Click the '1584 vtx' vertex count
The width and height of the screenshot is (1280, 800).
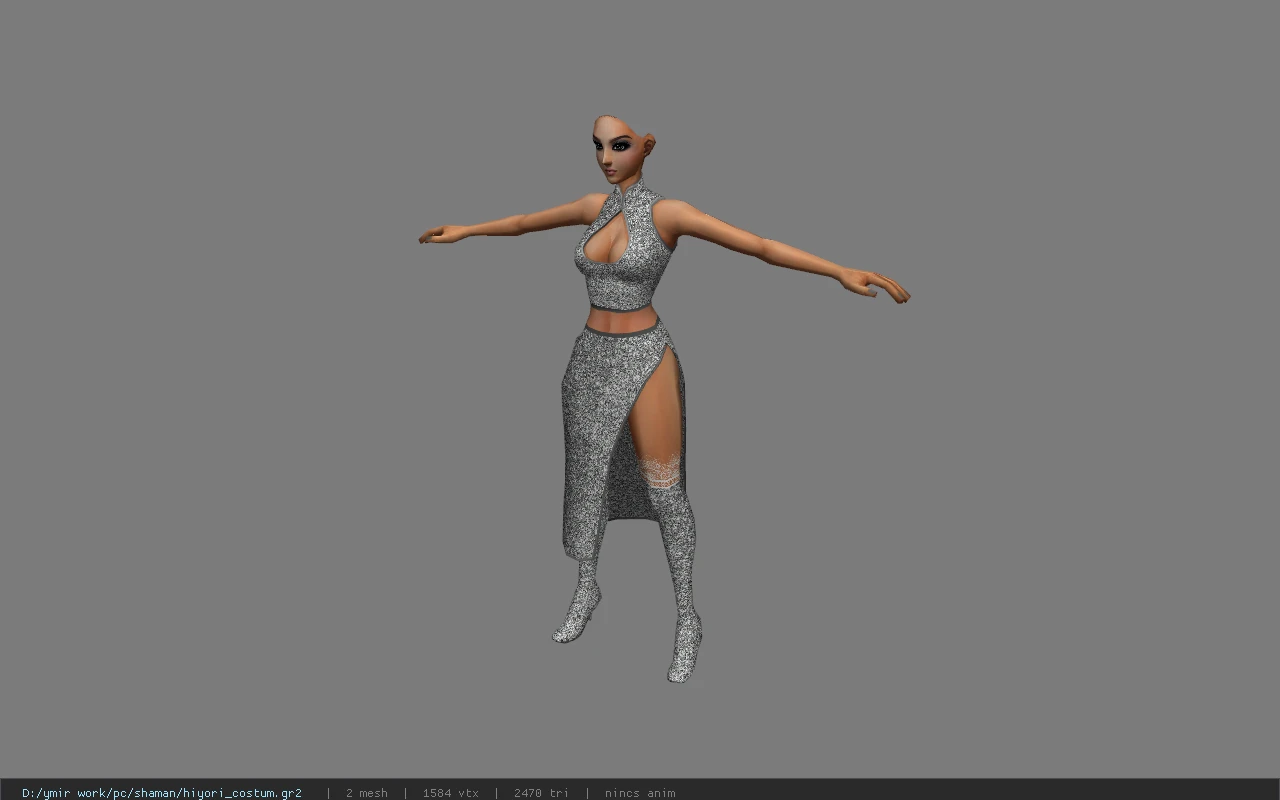point(450,793)
